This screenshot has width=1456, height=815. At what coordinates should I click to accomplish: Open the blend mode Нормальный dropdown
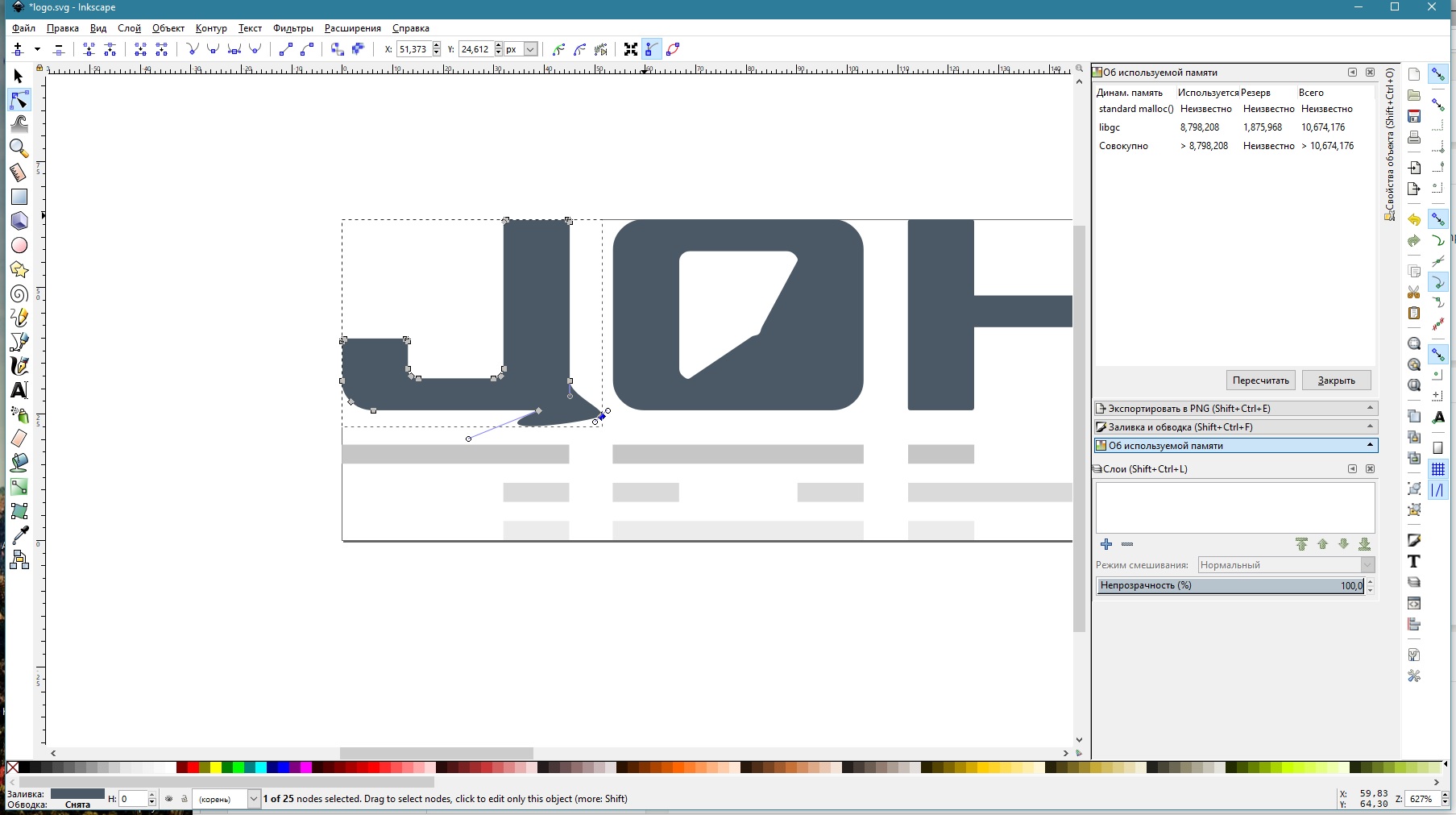click(1286, 565)
